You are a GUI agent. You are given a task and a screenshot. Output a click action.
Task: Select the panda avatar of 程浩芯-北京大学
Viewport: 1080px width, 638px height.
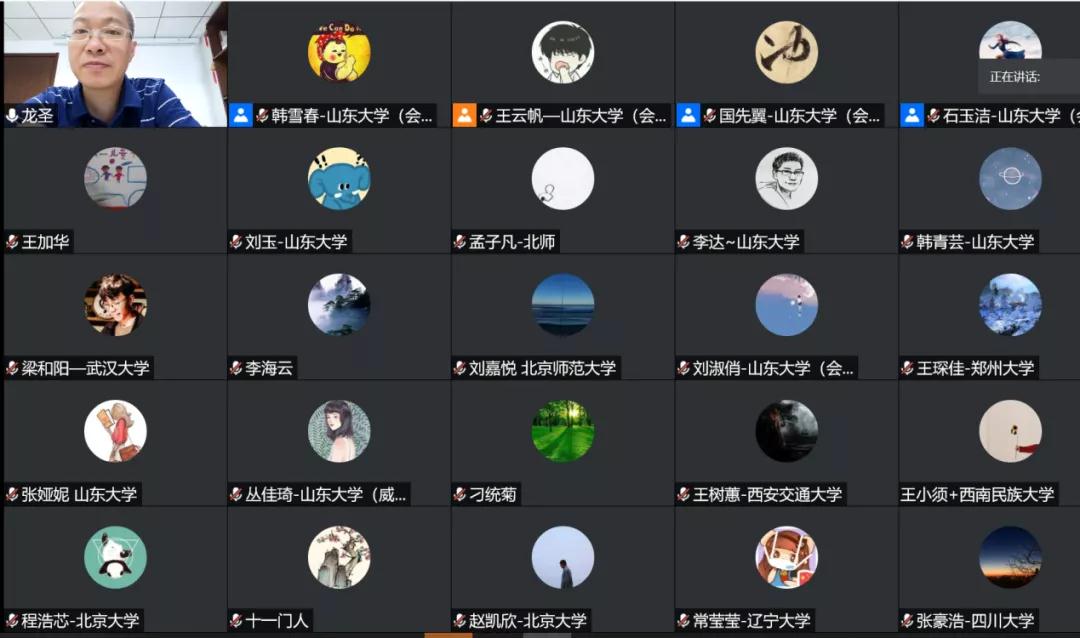(115, 557)
